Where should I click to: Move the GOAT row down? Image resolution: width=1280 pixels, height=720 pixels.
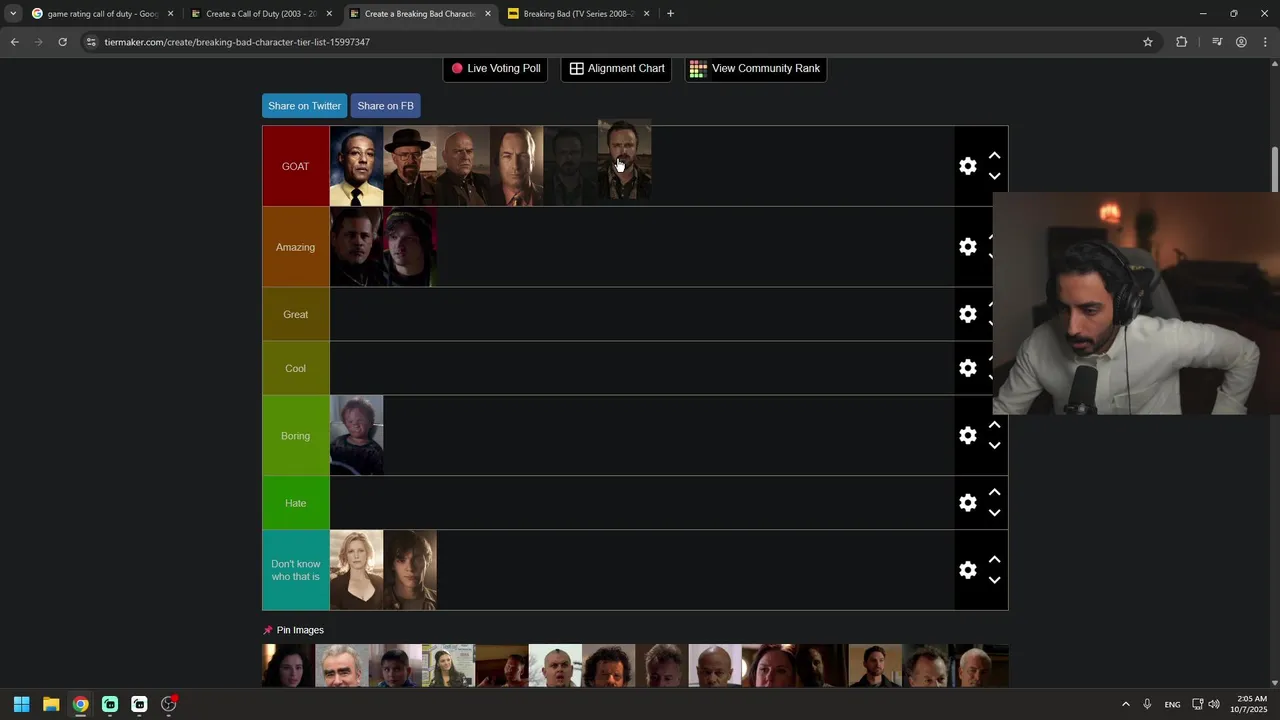tap(994, 176)
